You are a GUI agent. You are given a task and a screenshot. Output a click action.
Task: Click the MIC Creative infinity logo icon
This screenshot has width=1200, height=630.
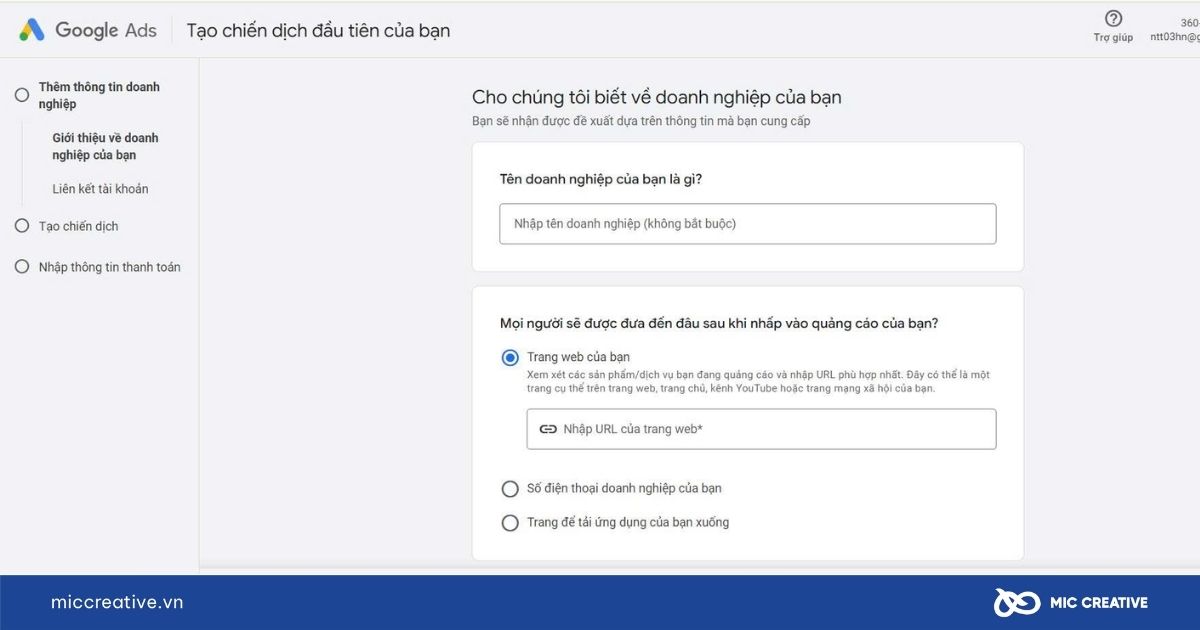(1017, 602)
